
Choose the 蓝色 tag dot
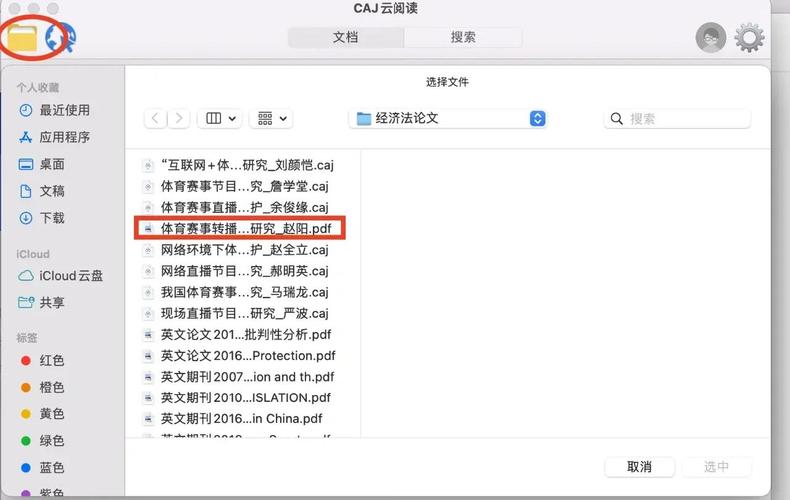click(x=26, y=467)
